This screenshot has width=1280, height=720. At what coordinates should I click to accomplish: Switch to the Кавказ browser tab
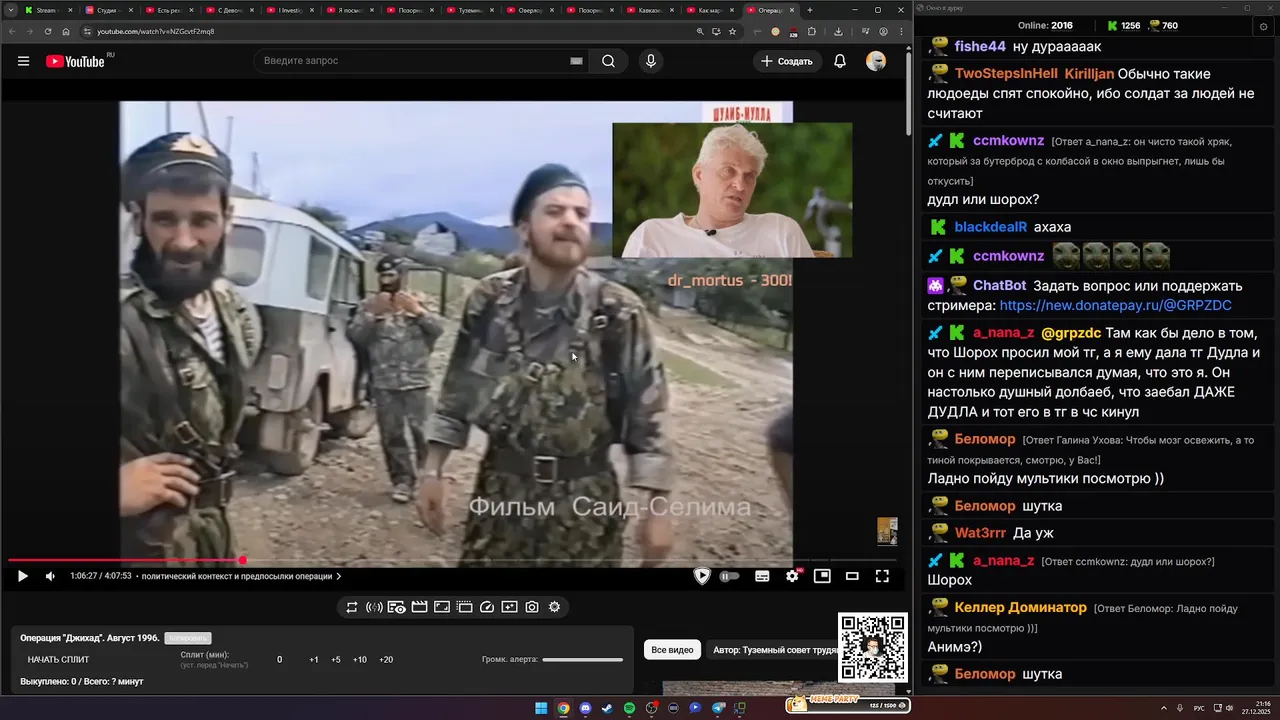click(649, 10)
